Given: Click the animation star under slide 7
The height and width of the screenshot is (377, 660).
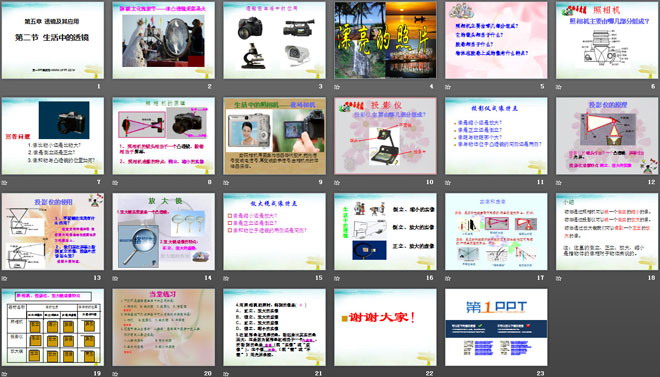Looking at the screenshot, I should click(x=4, y=183).
